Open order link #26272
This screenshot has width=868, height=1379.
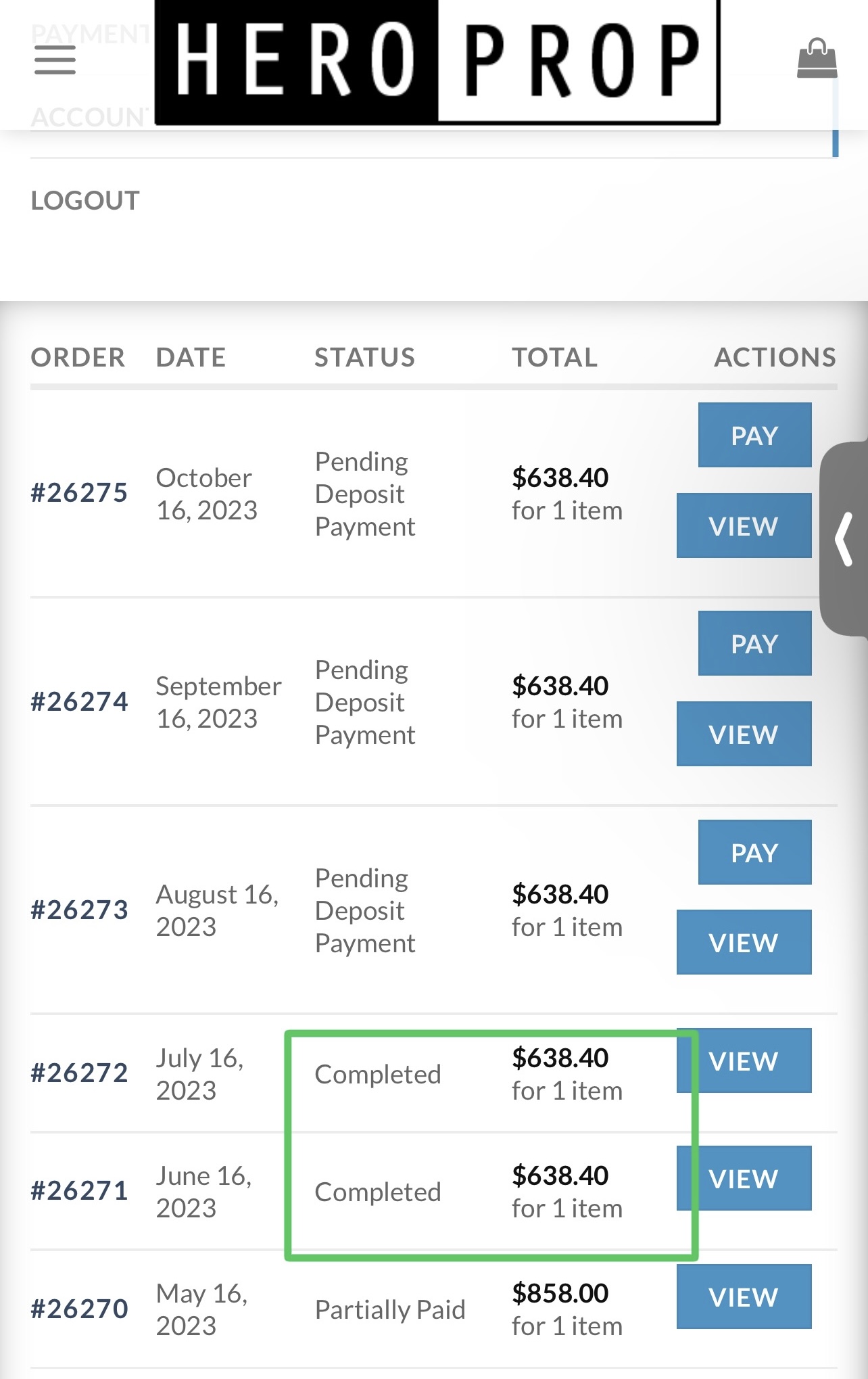click(x=79, y=1073)
